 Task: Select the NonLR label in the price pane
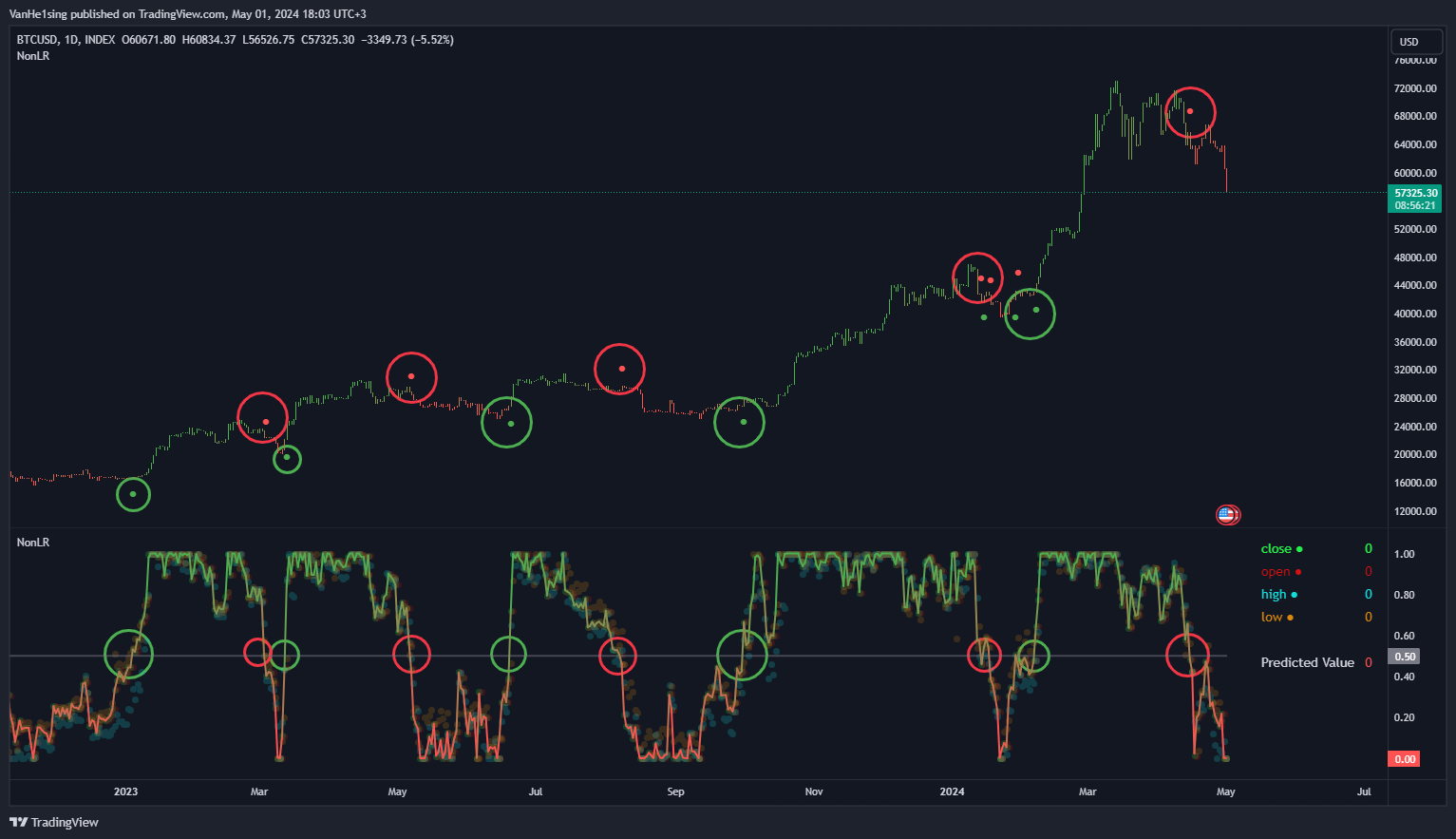(x=33, y=56)
